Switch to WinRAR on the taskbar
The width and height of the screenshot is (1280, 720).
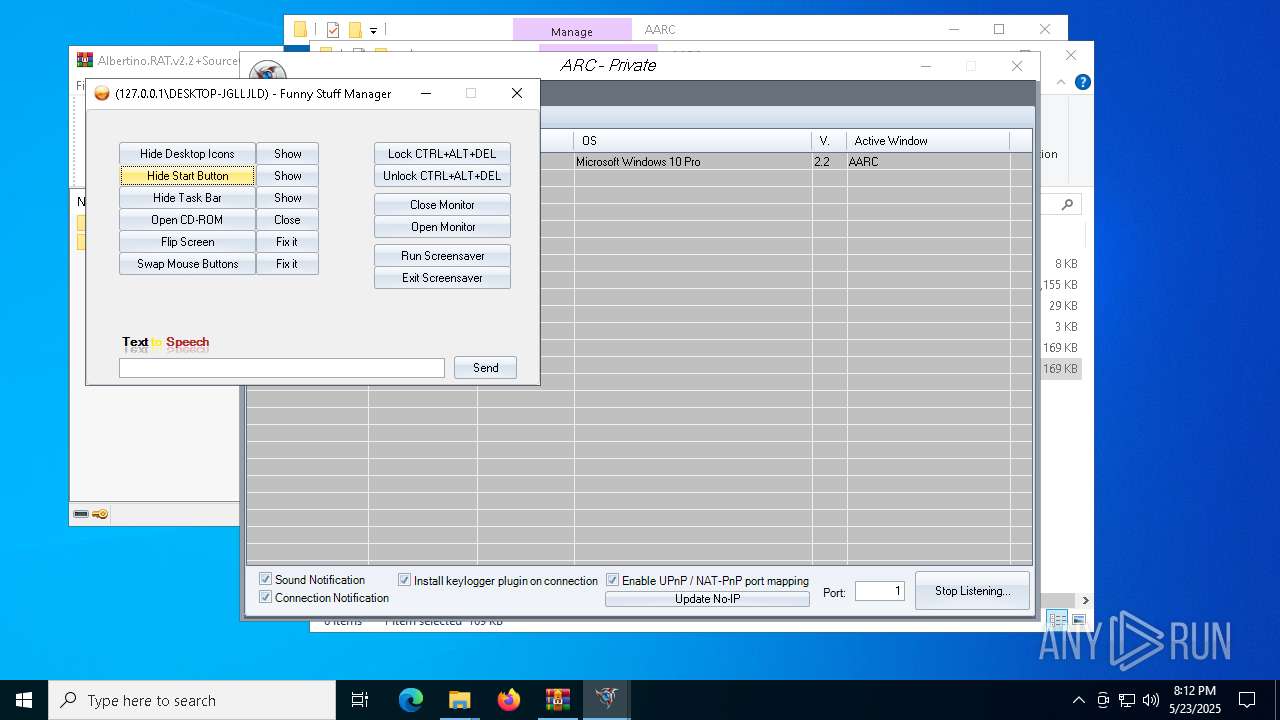[x=557, y=700]
